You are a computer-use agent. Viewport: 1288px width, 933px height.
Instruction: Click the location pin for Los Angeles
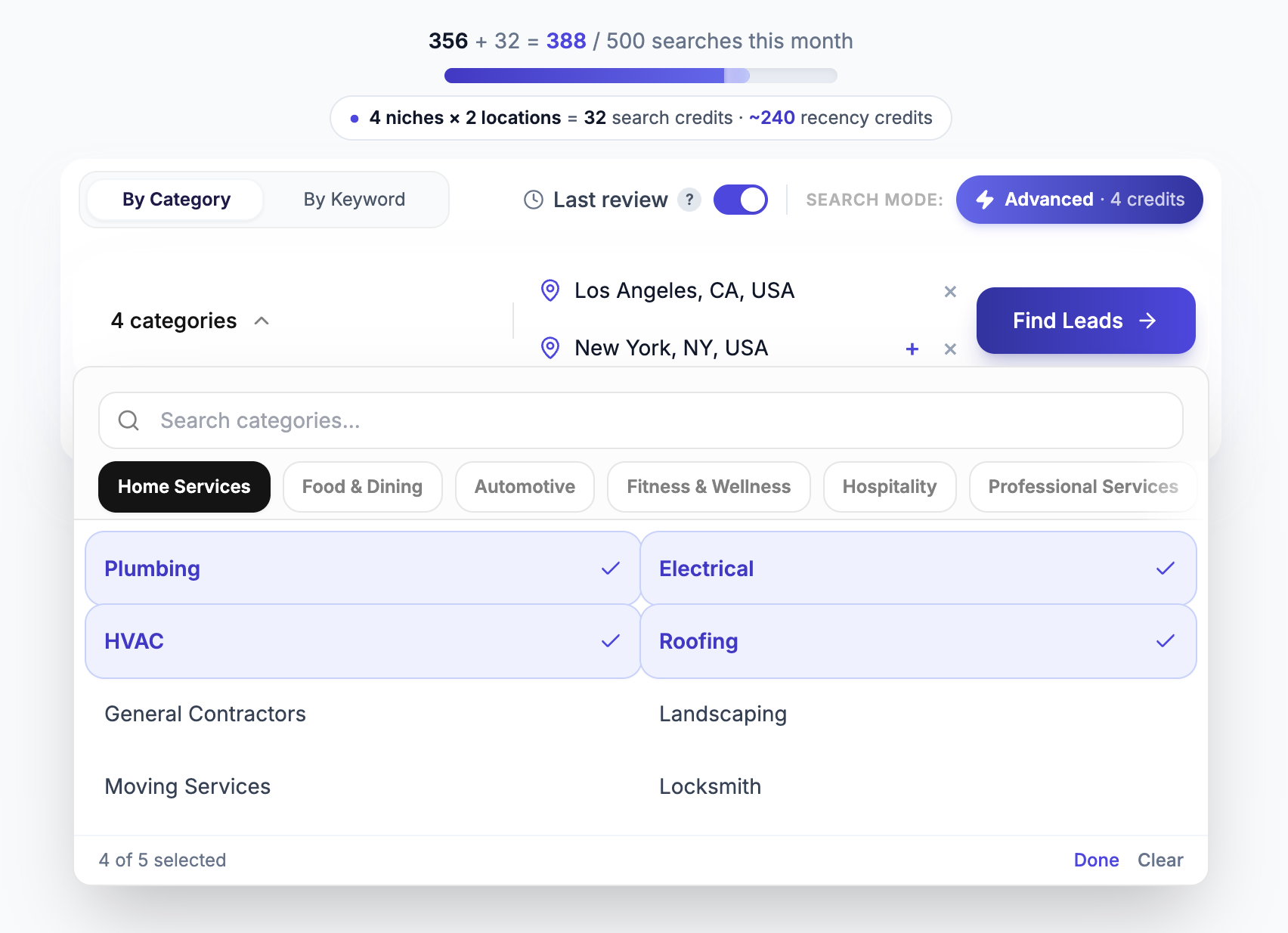pyautogui.click(x=550, y=290)
